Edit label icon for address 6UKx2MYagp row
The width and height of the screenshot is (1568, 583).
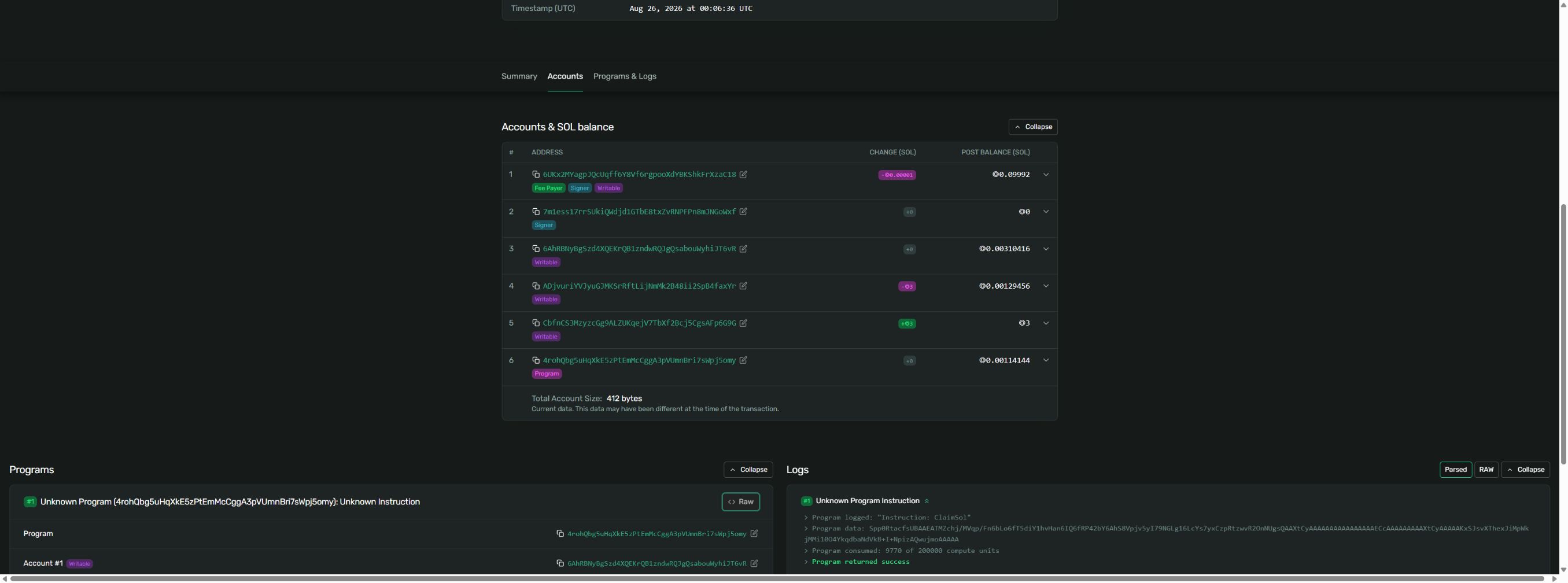743,175
